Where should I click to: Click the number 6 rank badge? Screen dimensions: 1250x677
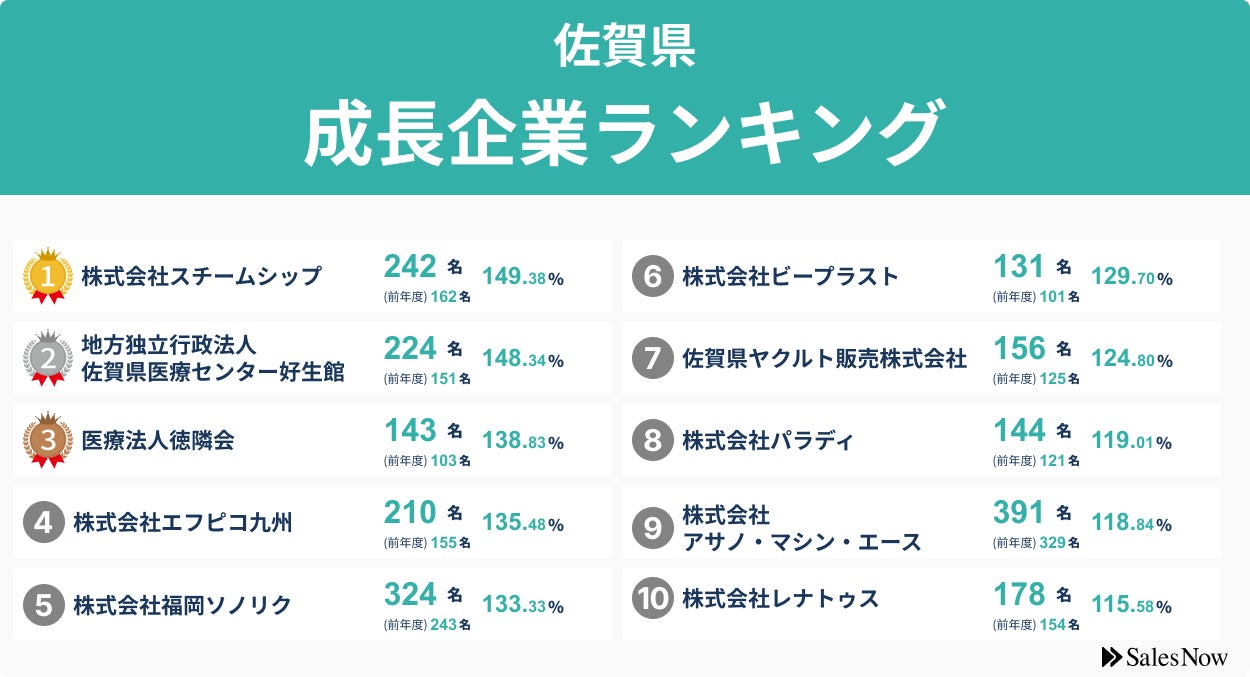[653, 276]
